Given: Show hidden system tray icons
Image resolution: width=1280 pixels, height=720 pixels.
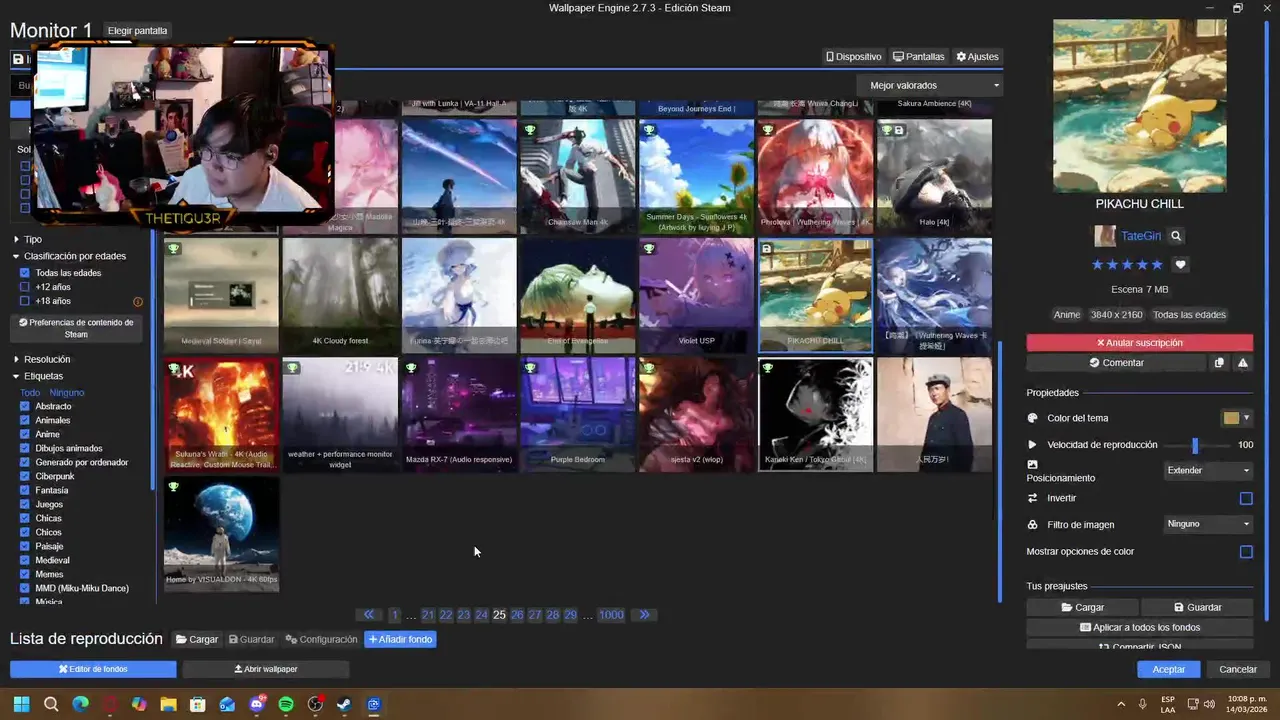Looking at the screenshot, I should point(1120,704).
